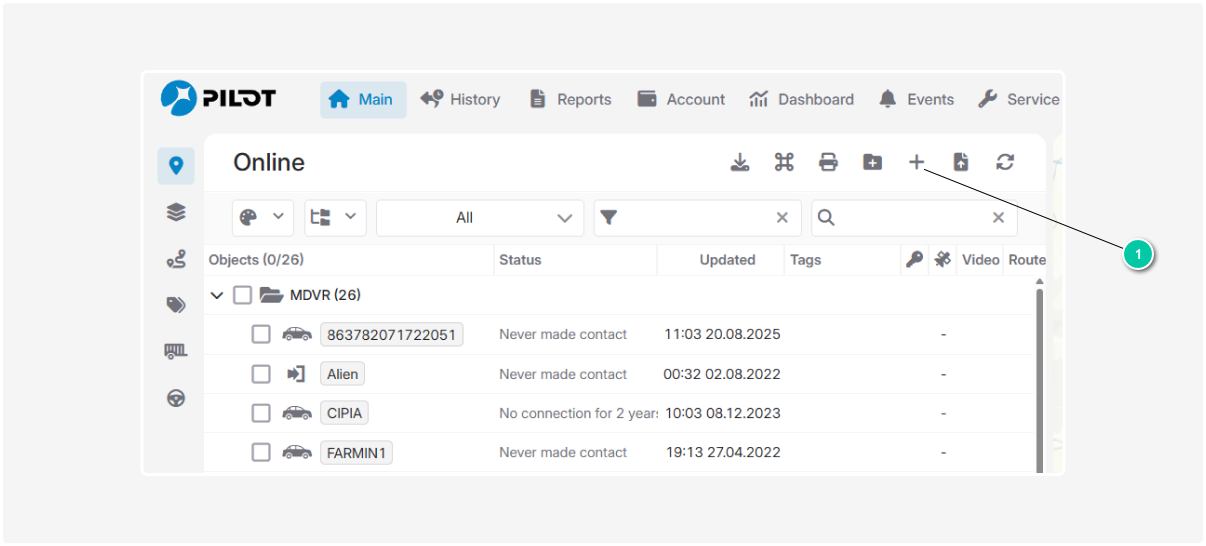
Task: Check the MDVR group checkbox
Action: coord(242,295)
